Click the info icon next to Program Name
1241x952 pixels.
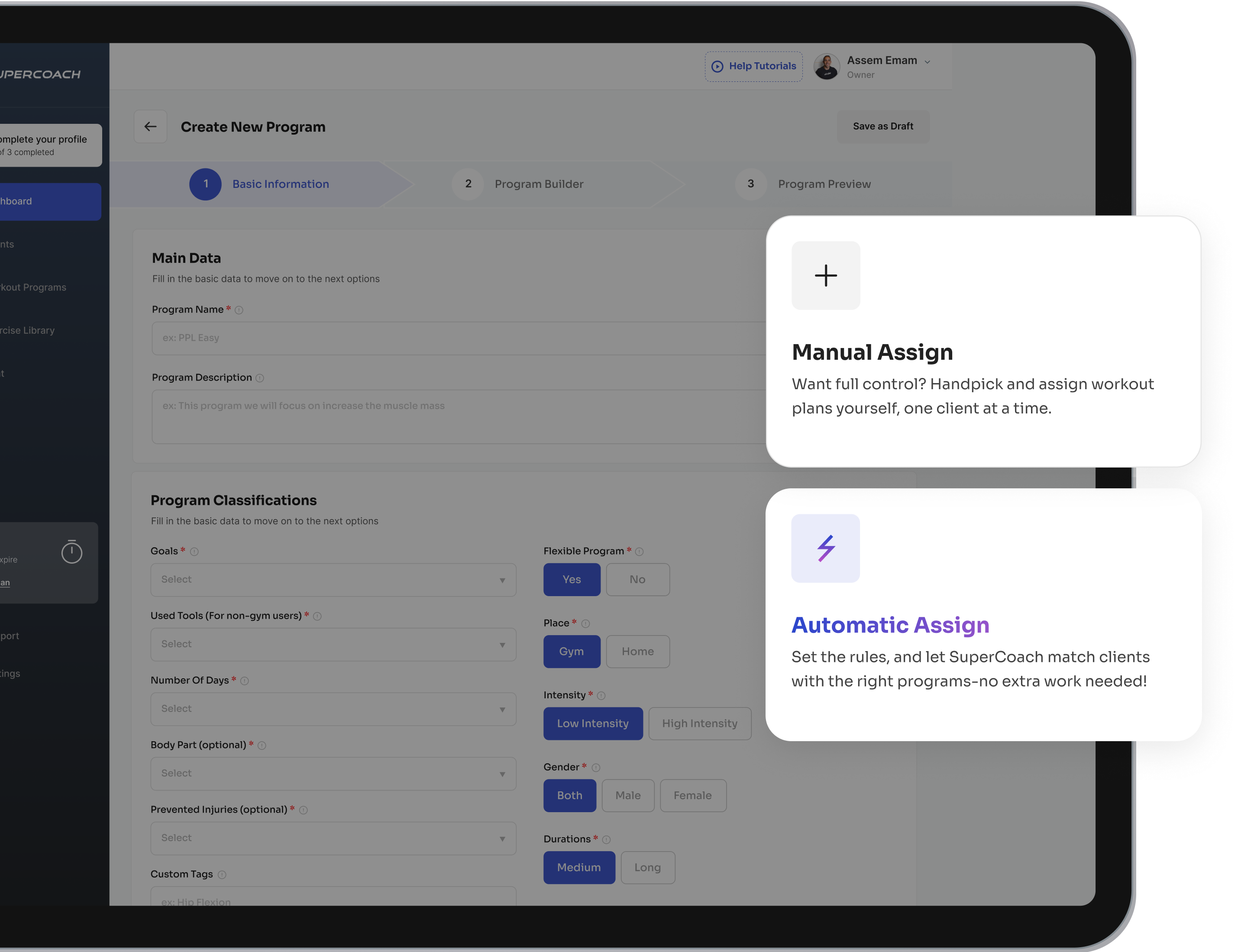(x=239, y=310)
